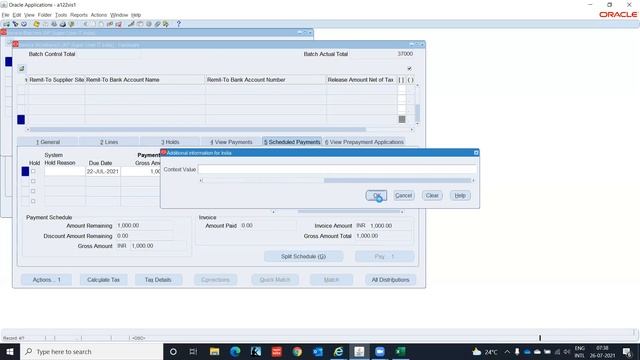This screenshot has height=360, width=640.
Task: Click the Paste toolbar icon
Action: click(x=101, y=24)
